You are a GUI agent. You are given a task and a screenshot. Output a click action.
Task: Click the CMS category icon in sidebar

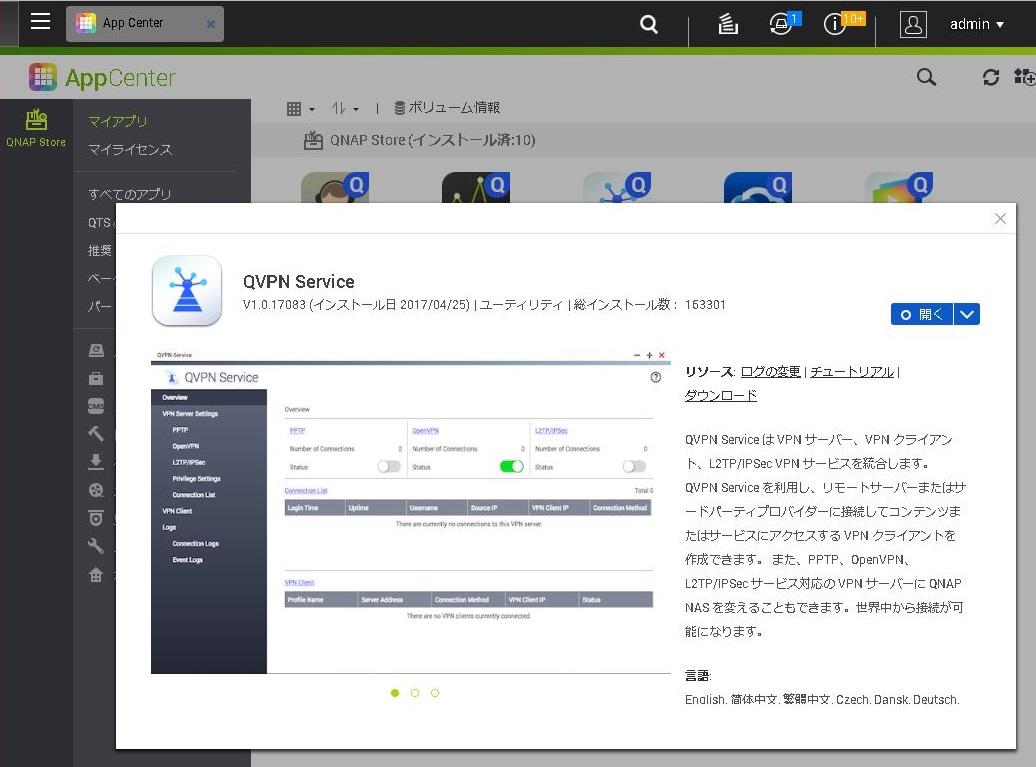[96, 406]
